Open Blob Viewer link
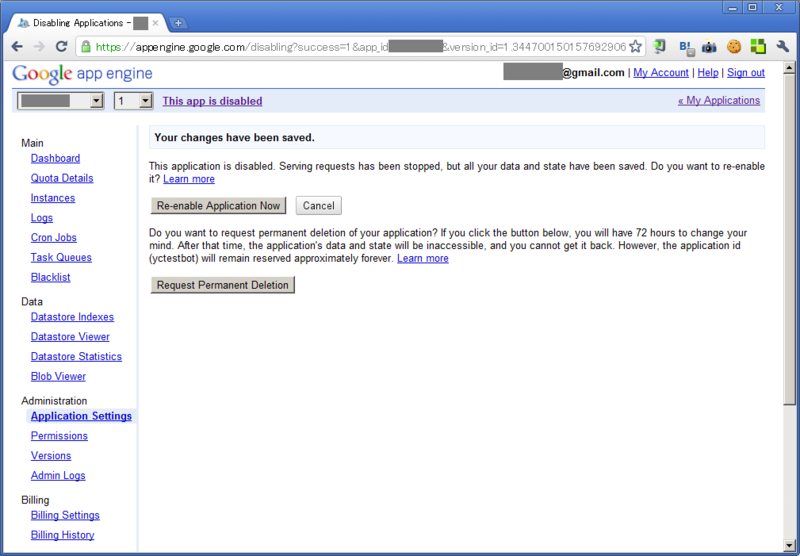 (x=58, y=376)
